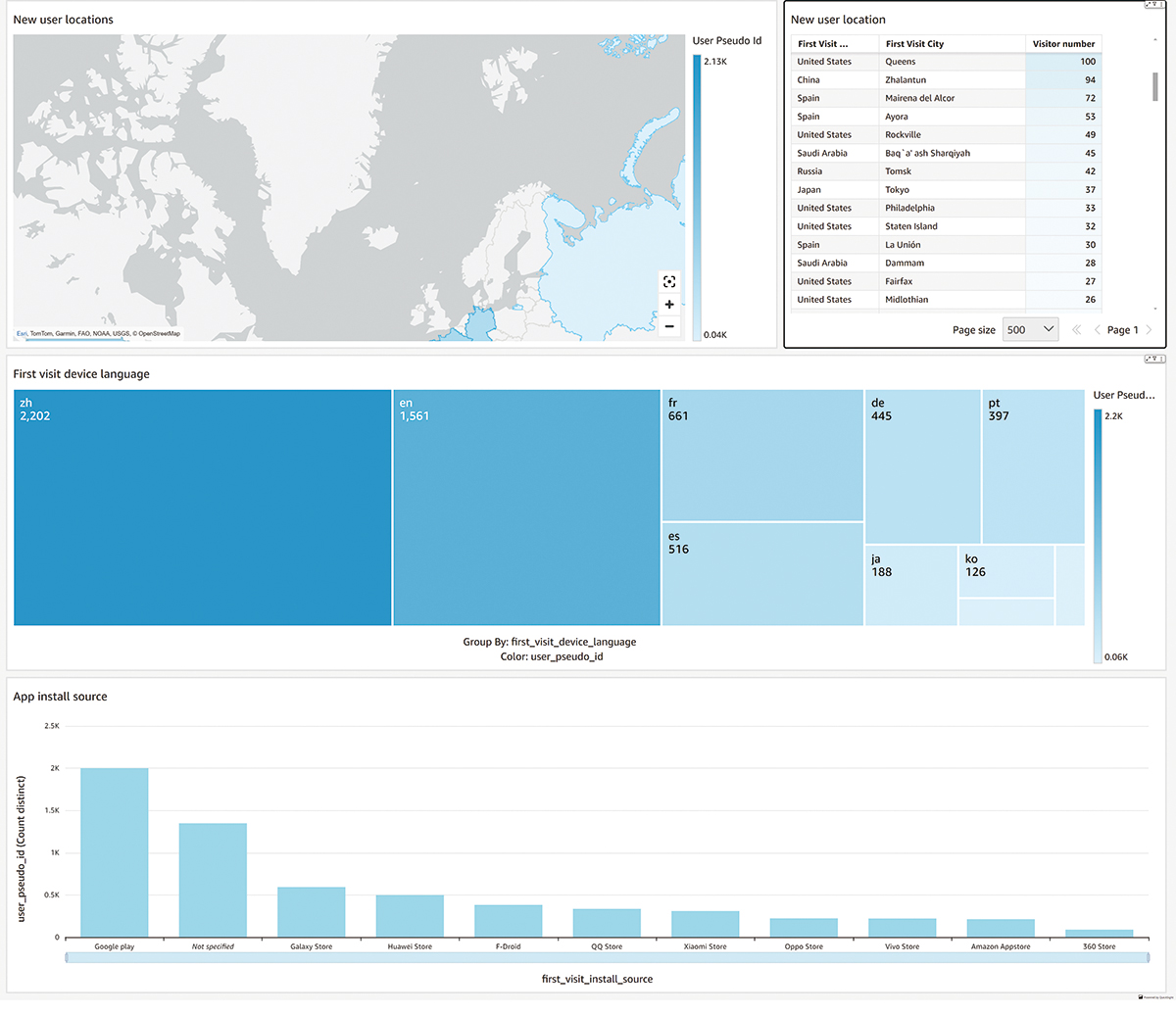Sort by the Visitor number column header
The width and height of the screenshot is (1176, 1015).
1063,44
